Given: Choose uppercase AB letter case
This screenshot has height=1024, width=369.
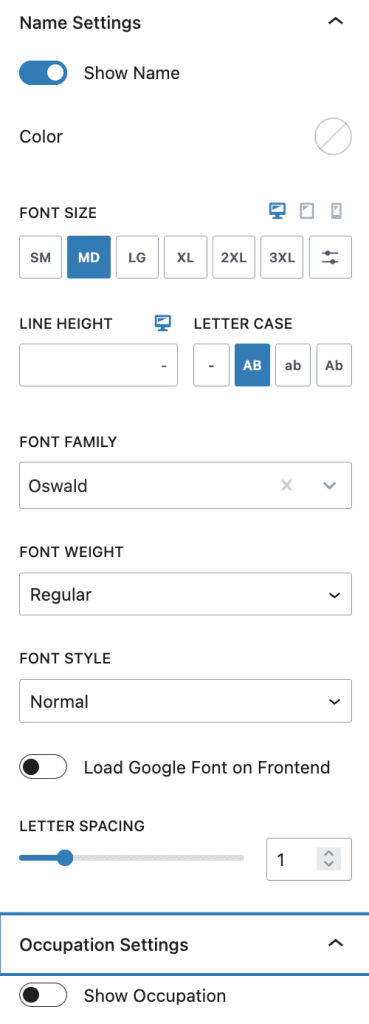Looking at the screenshot, I should (x=252, y=365).
